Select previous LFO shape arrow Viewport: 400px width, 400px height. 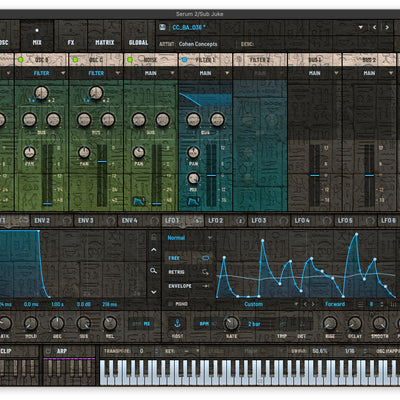(305, 304)
